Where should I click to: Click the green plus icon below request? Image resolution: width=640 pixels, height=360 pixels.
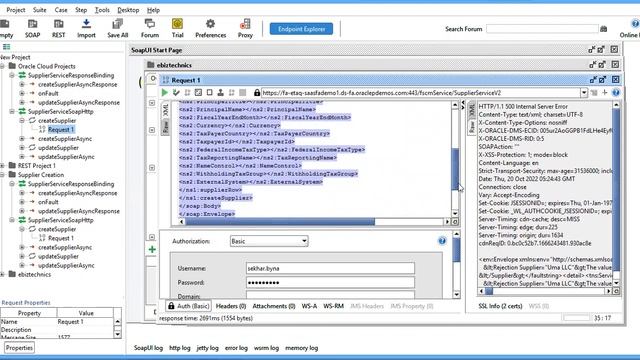tap(152, 249)
